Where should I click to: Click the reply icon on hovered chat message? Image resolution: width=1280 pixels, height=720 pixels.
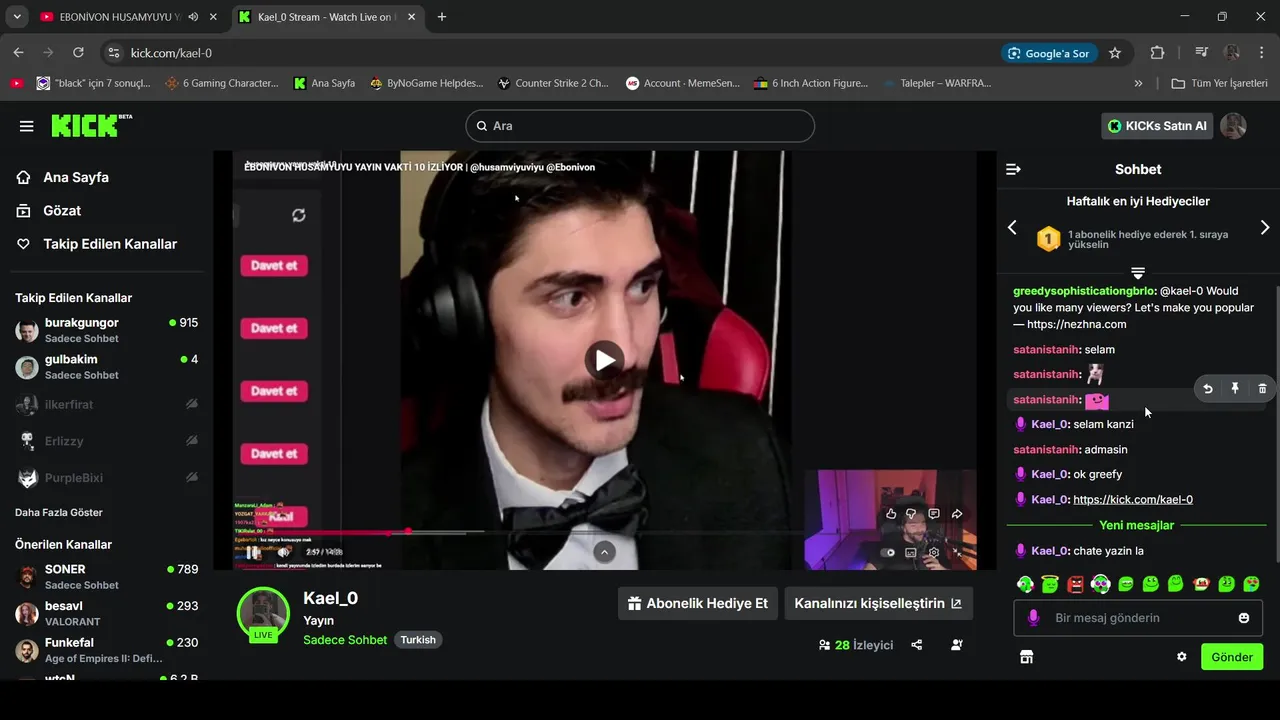point(1208,389)
